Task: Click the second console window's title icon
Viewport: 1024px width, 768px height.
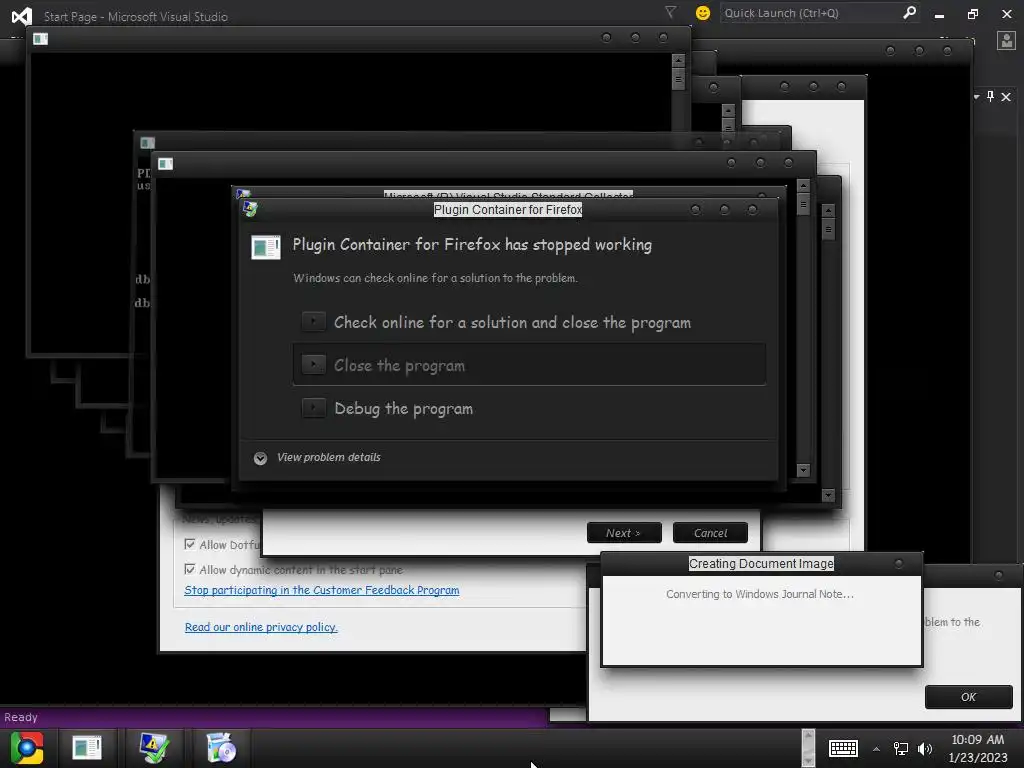Action: pyautogui.click(x=148, y=142)
